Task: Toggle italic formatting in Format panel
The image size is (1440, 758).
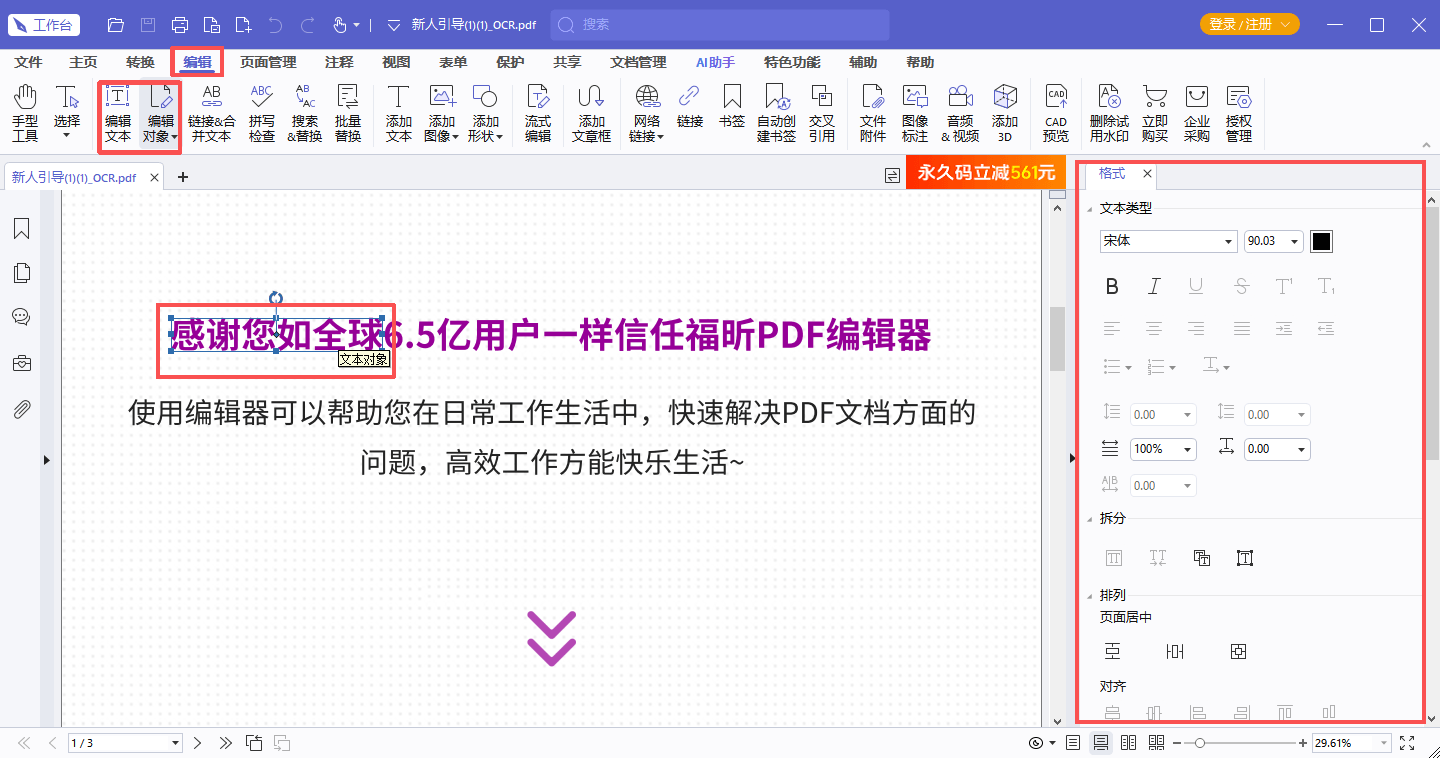Action: [x=1154, y=287]
